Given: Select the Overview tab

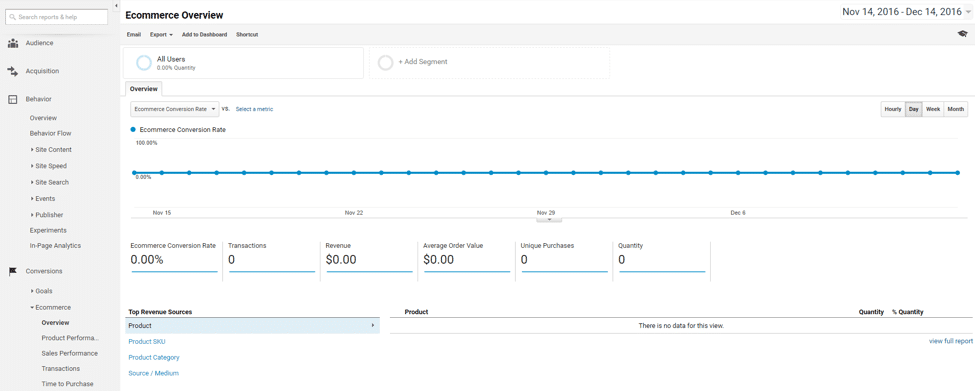Looking at the screenshot, I should [144, 89].
